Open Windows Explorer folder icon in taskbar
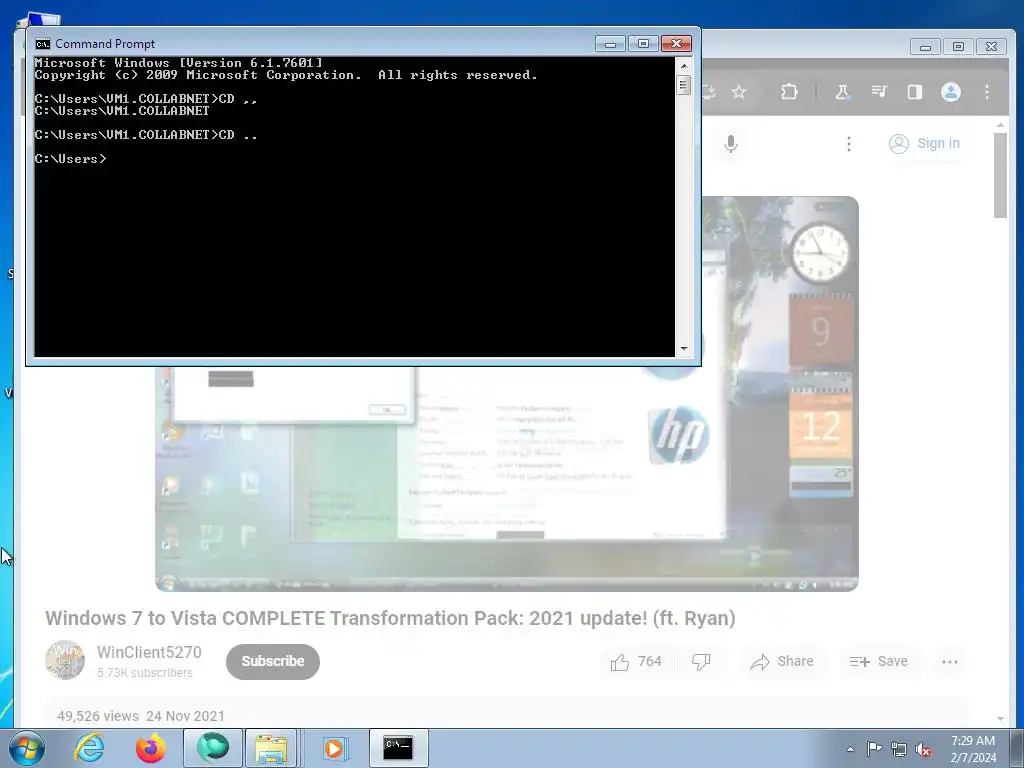Image resolution: width=1024 pixels, height=768 pixels. click(x=271, y=748)
